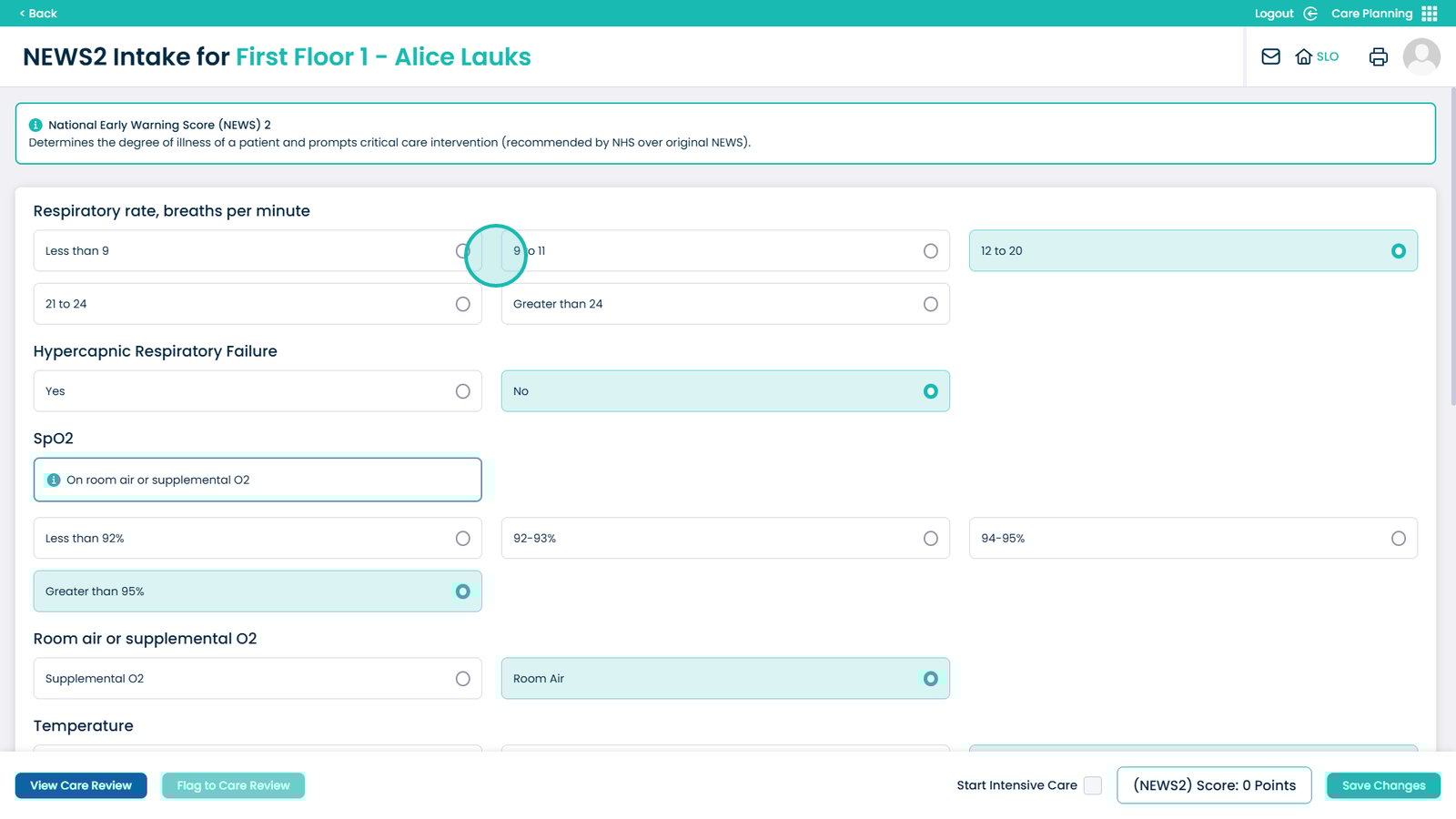The image size is (1456, 819).
Task: Open the Care Planning menu
Action: click(x=1371, y=14)
